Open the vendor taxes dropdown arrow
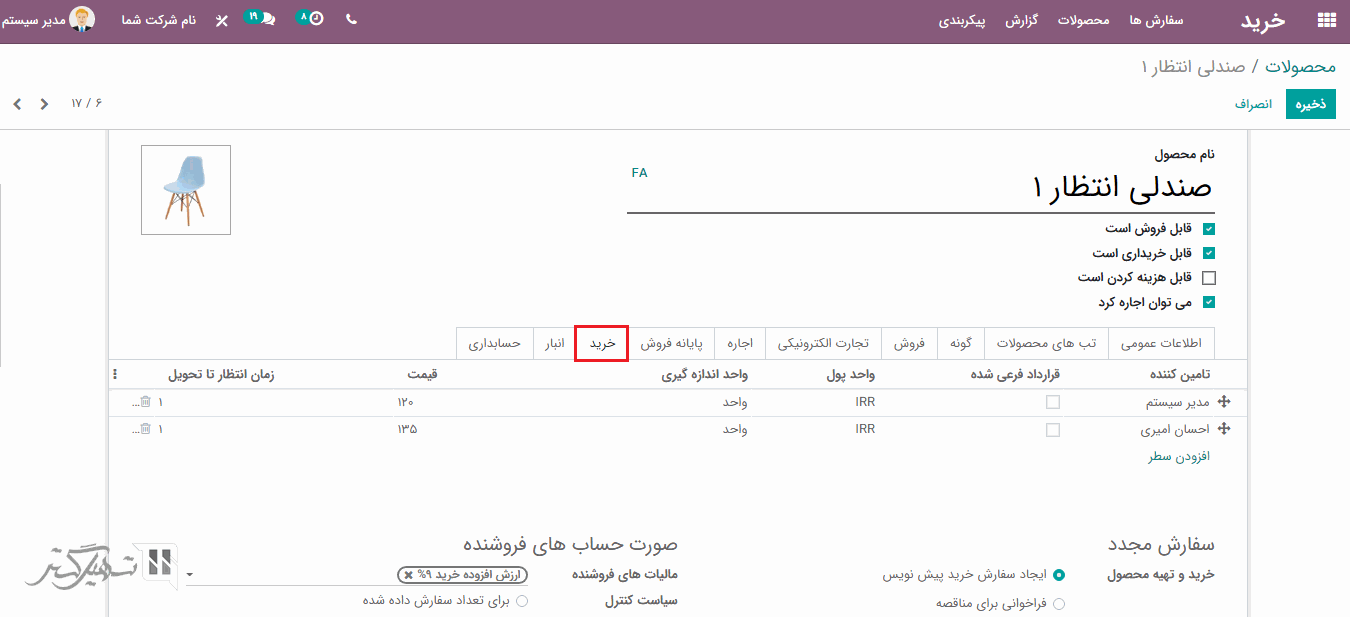Image resolution: width=1350 pixels, height=617 pixels. point(190,575)
